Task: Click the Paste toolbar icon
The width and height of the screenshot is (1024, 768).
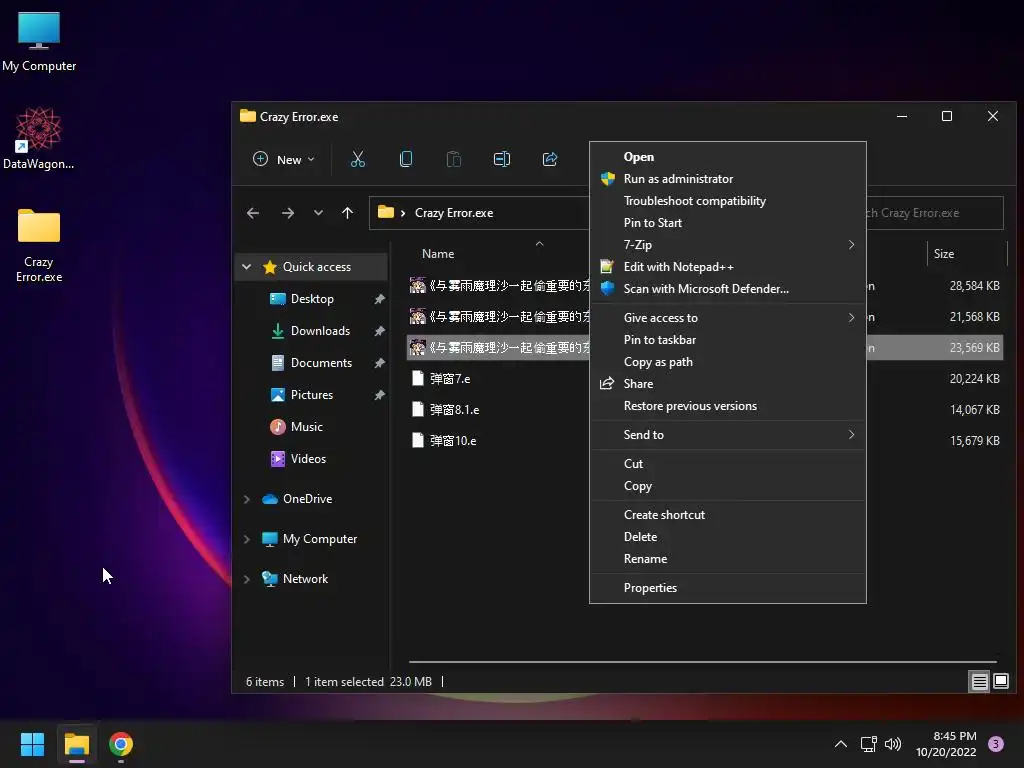Action: [x=454, y=159]
